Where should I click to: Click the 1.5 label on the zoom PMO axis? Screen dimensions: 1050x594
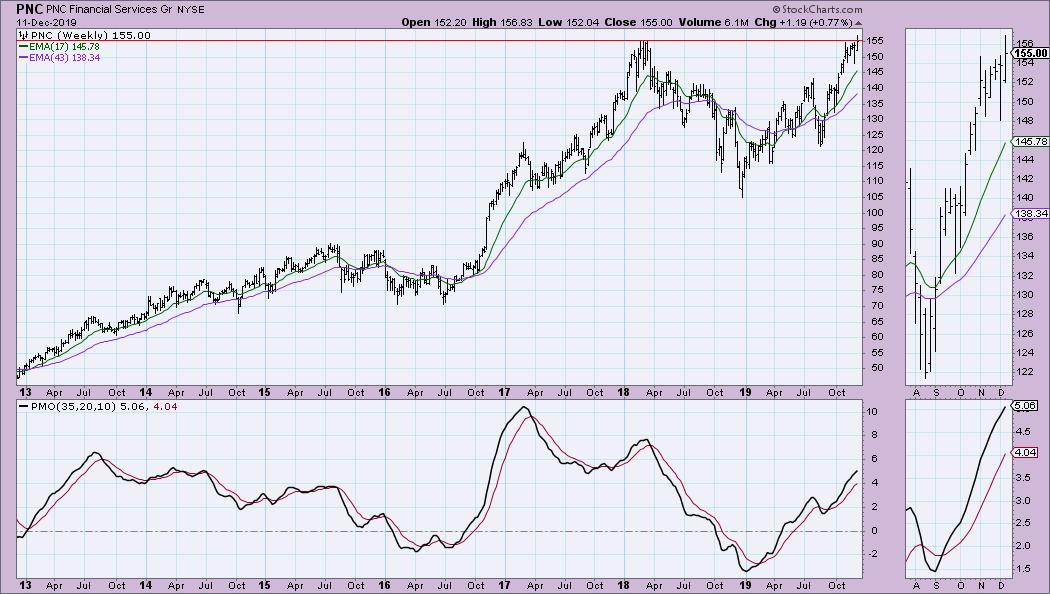[x=1023, y=569]
